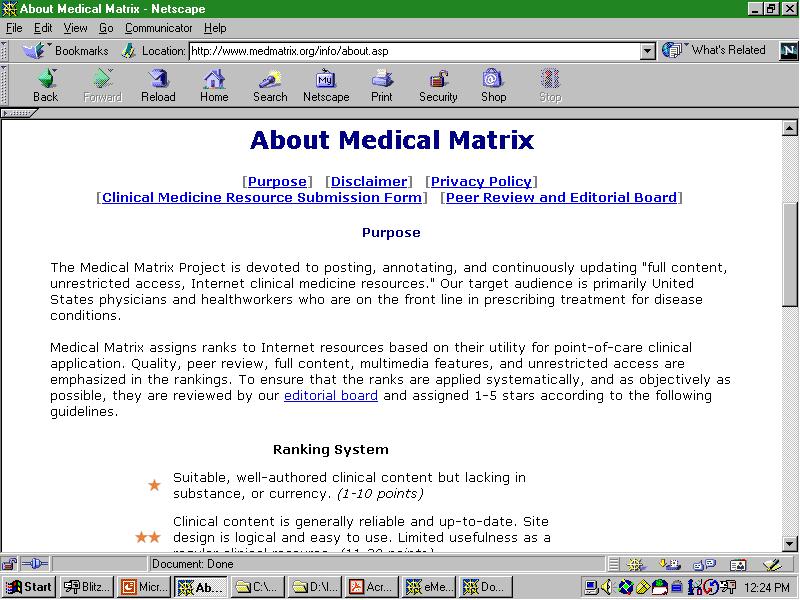Open Address Book from the component bar
This screenshot has width=800, height=600.
[738, 564]
